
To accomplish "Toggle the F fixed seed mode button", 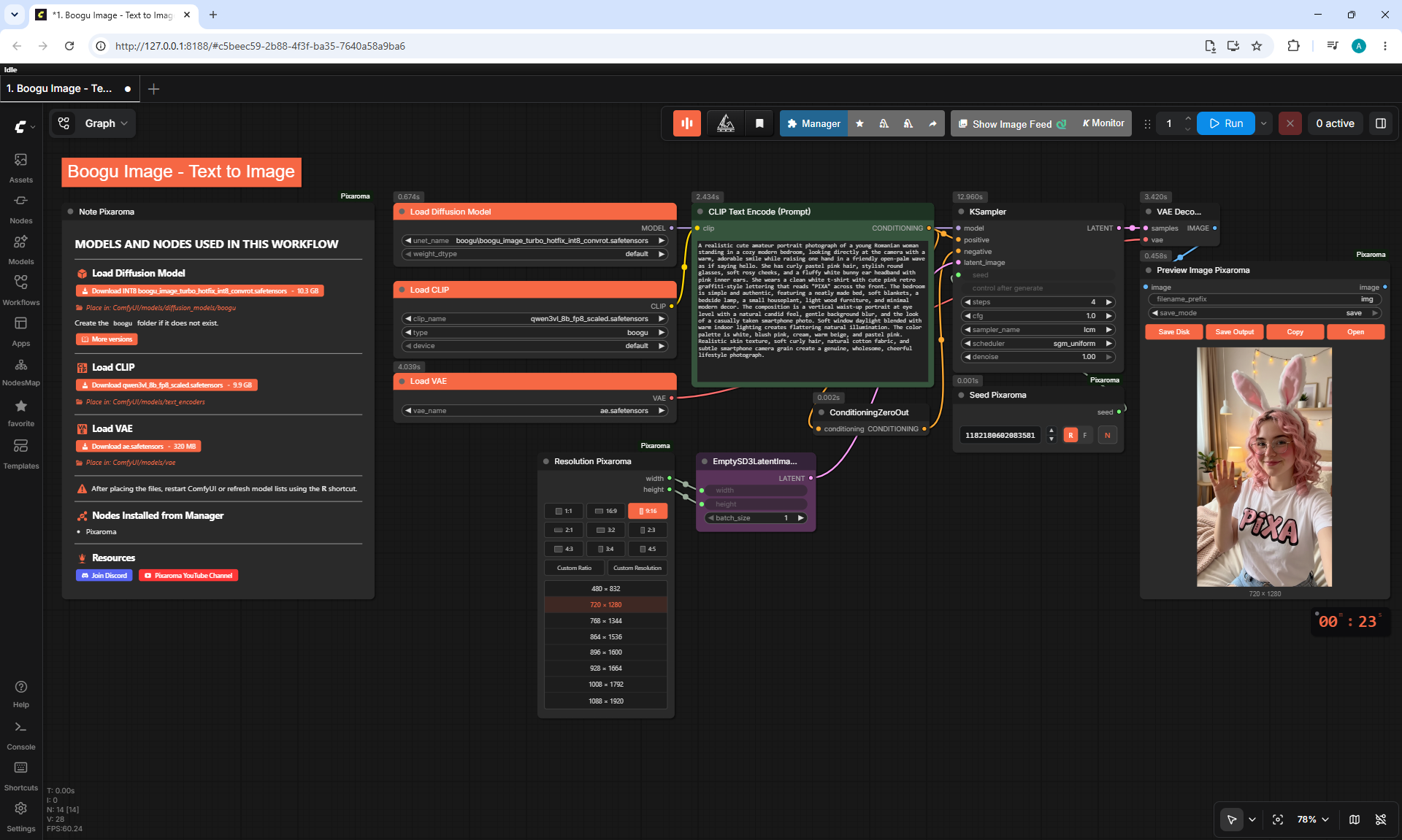I will click(x=1085, y=435).
